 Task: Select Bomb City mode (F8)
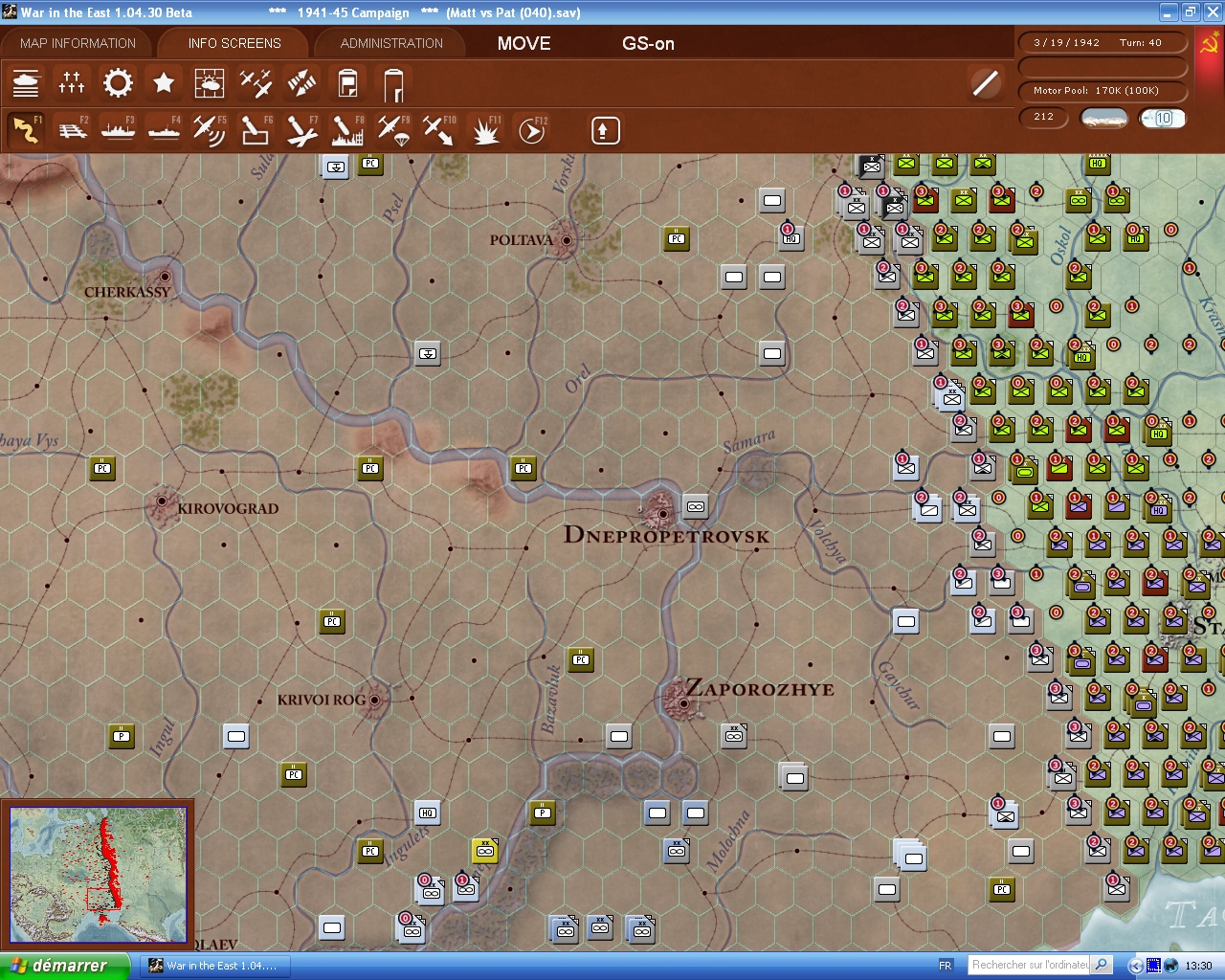point(347,130)
